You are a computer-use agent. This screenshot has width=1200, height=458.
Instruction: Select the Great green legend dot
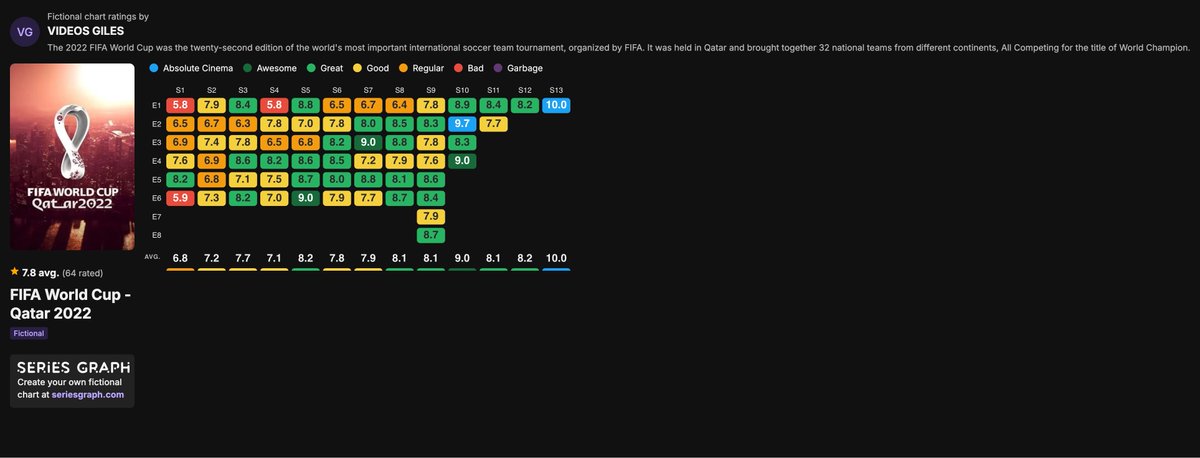pyautogui.click(x=312, y=68)
